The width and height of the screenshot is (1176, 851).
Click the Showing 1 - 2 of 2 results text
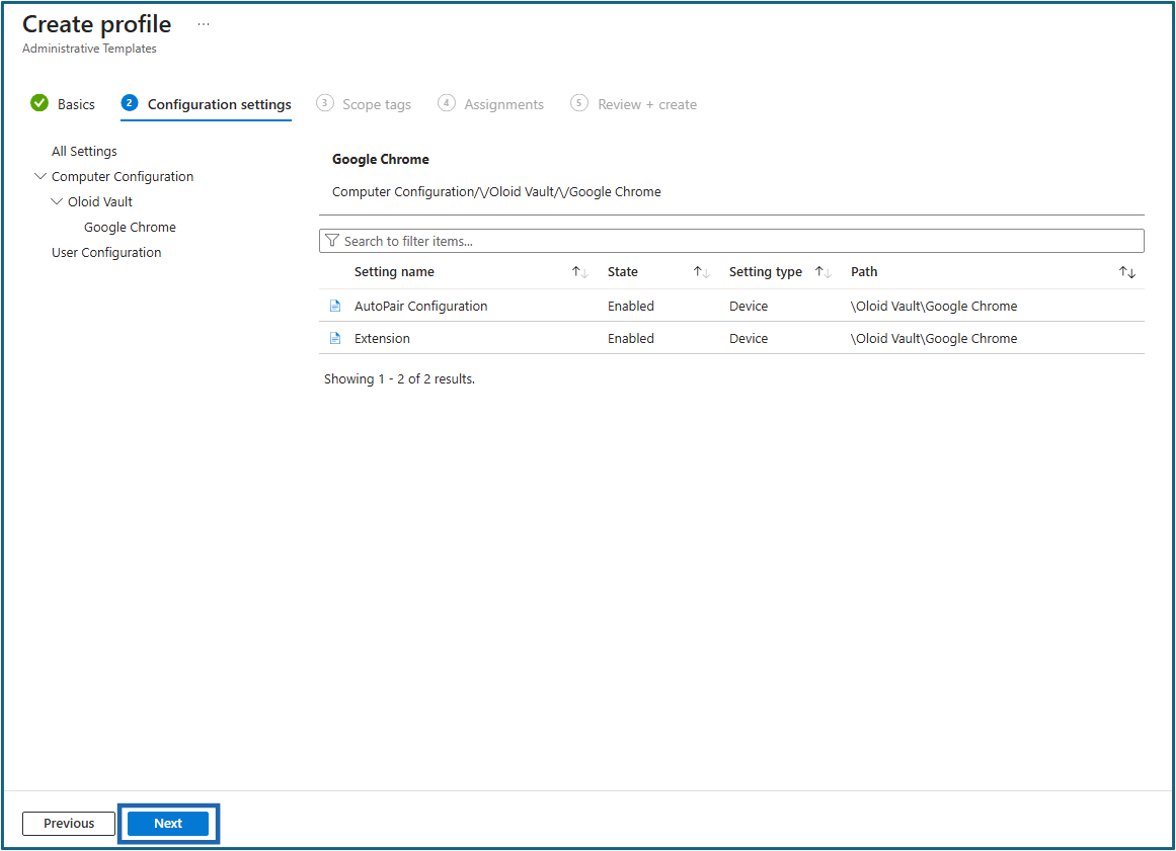click(x=399, y=379)
